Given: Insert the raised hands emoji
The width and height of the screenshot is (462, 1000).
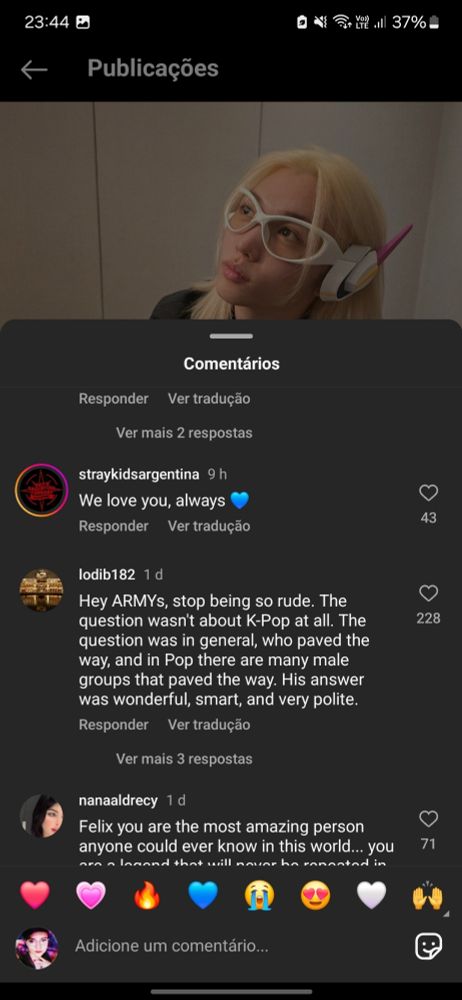Looking at the screenshot, I should click(x=428, y=895).
